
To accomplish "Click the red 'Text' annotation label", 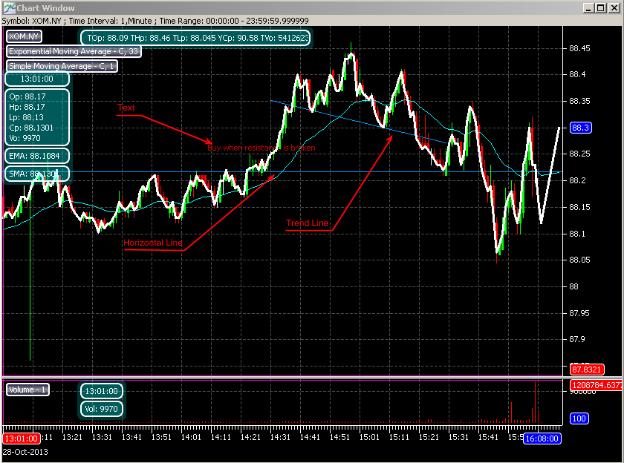I will coord(125,106).
